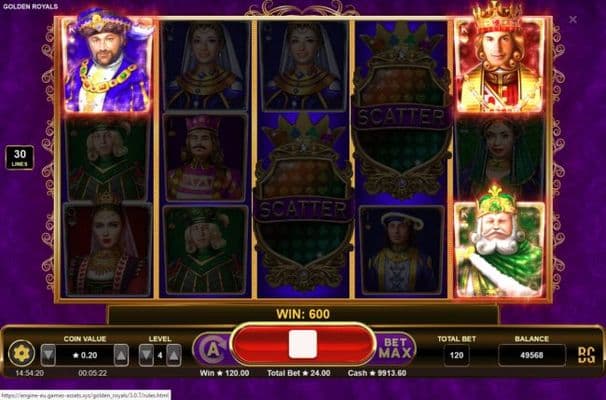Stop the spin with red button
Viewport: 606px width, 400px height.
pos(303,344)
